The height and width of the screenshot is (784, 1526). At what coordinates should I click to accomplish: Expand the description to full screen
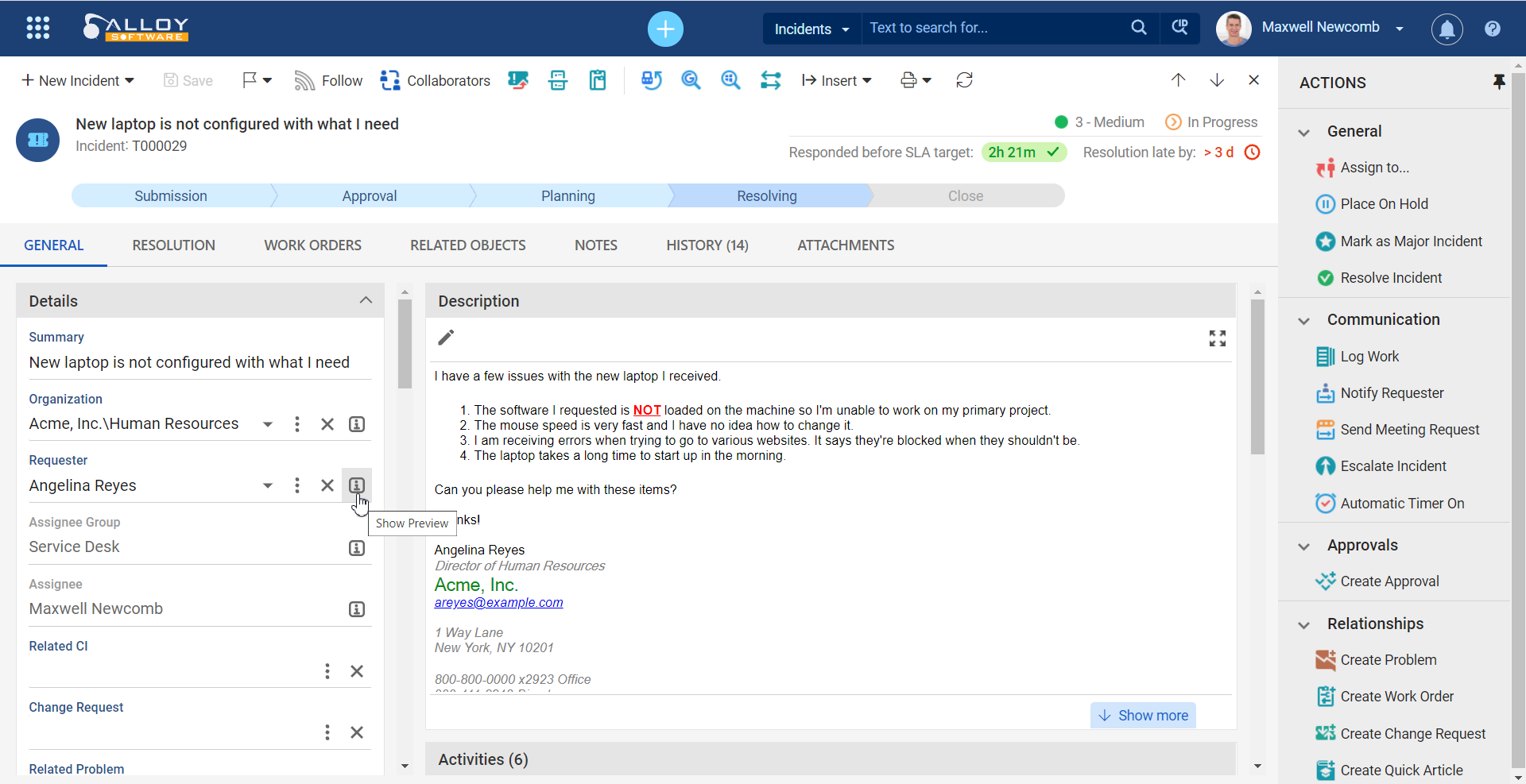tap(1217, 338)
